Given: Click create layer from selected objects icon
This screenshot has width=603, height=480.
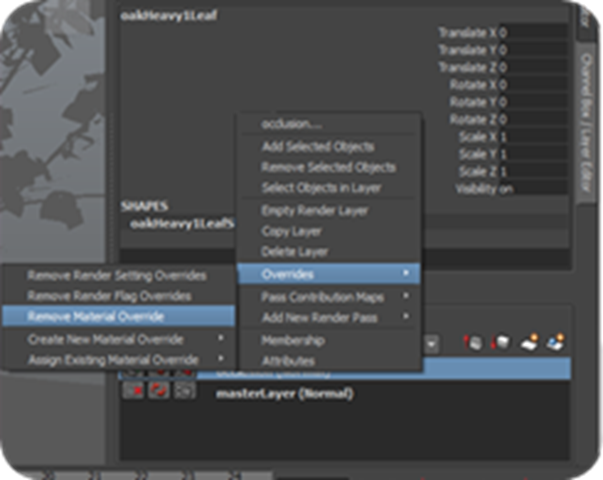Looking at the screenshot, I should point(555,342).
